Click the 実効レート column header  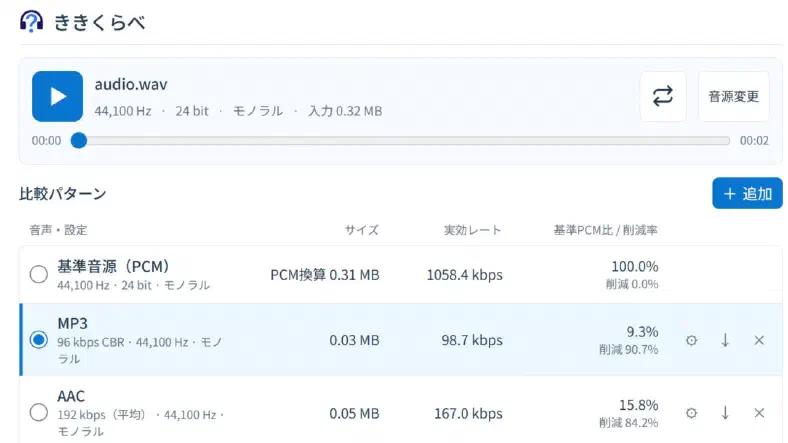pos(473,230)
